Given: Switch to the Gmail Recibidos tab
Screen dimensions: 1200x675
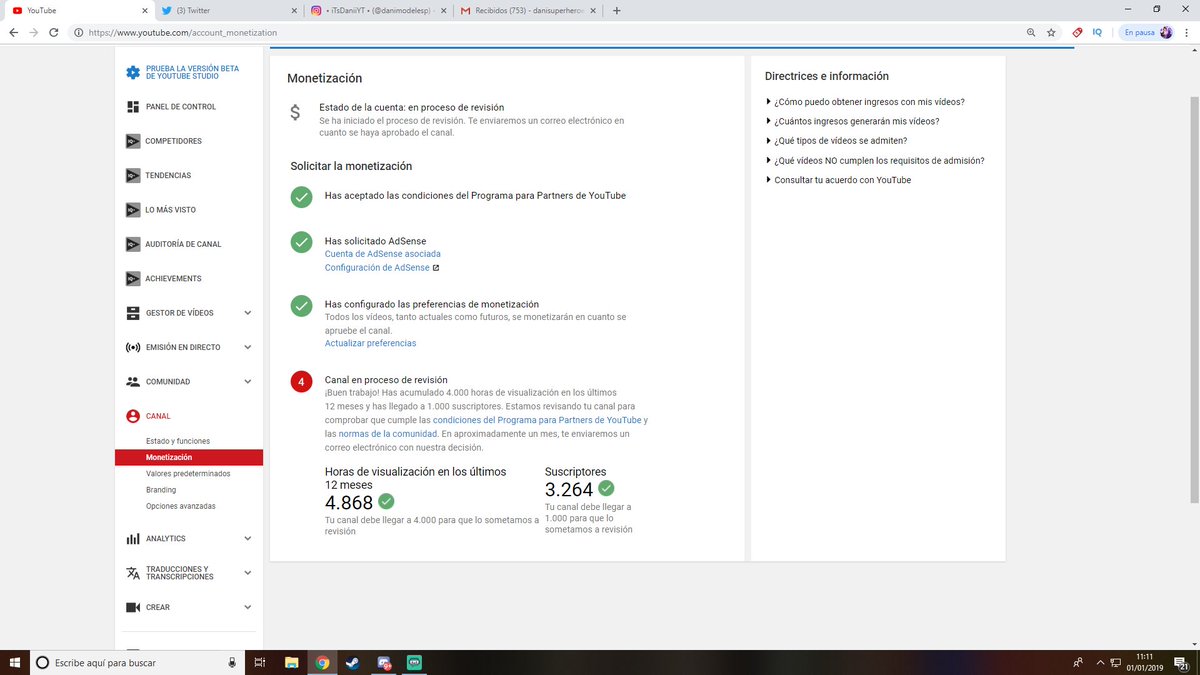Looking at the screenshot, I should point(526,10).
